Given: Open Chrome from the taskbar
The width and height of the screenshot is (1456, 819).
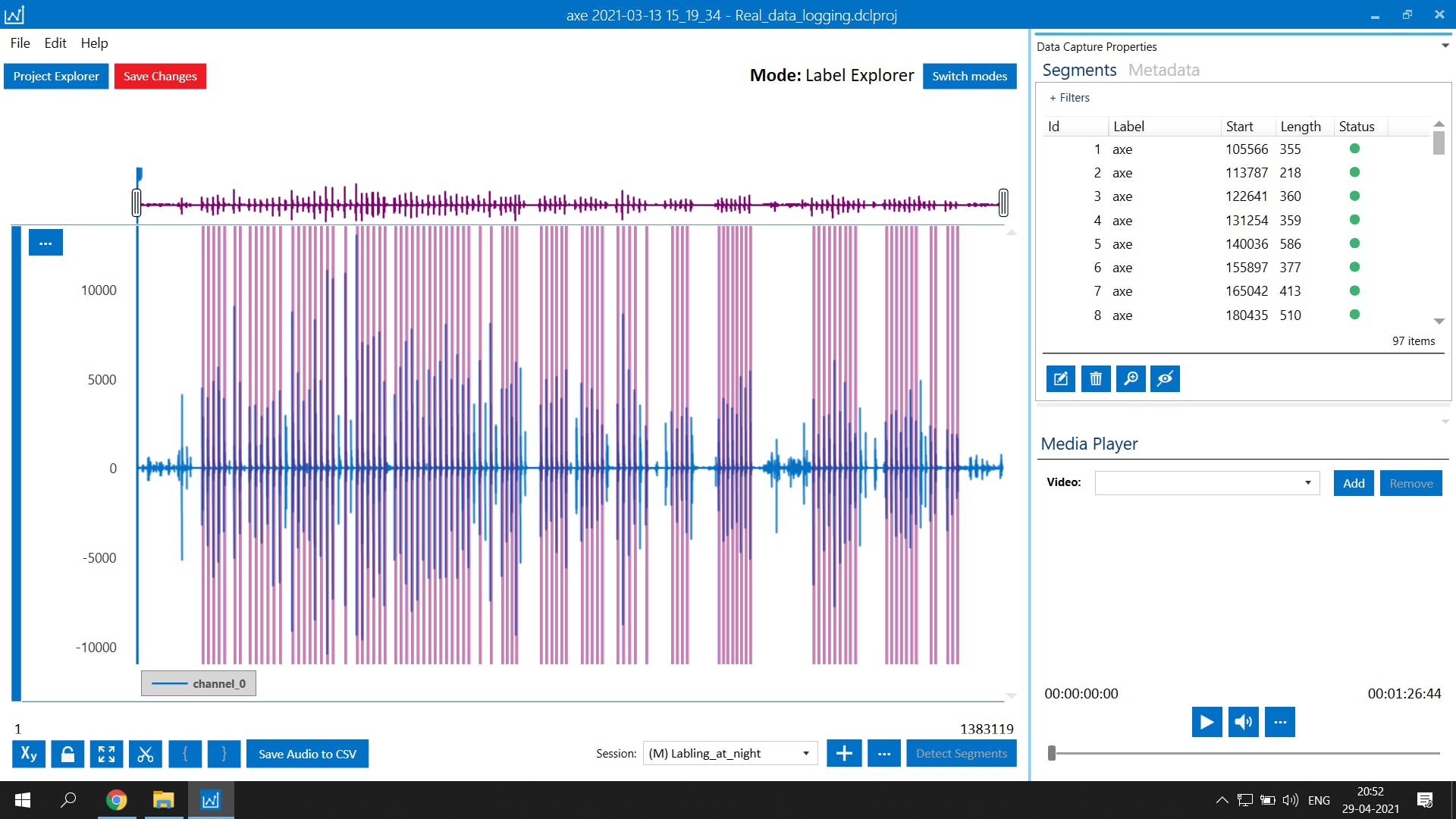Looking at the screenshot, I should [x=117, y=800].
